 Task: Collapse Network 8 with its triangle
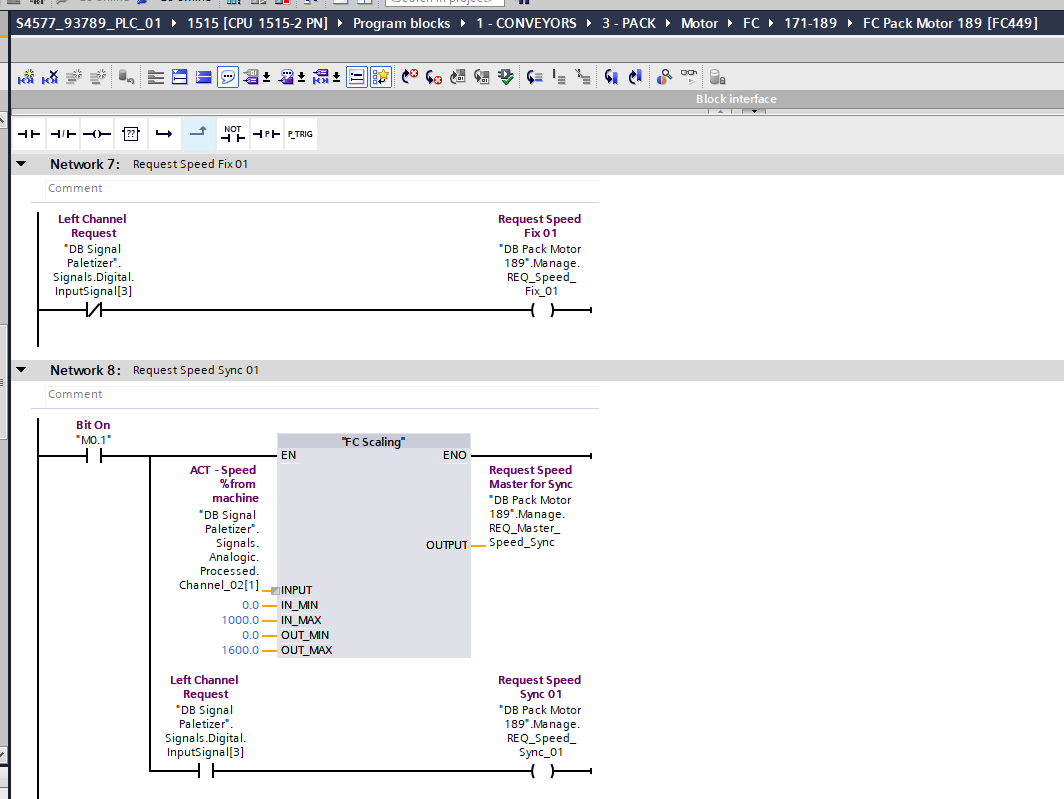21,370
